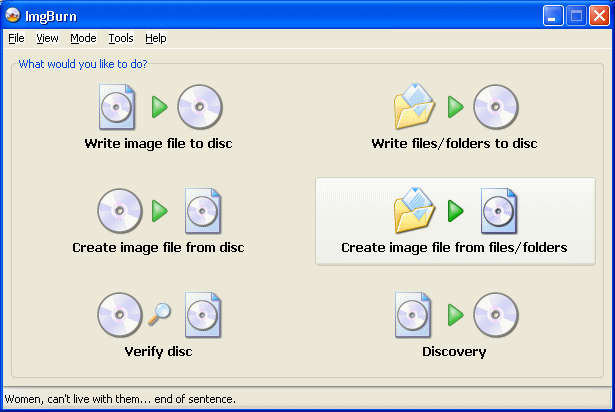Screen dimensions: 615x412
Task: Click green arrow in 'Create image file from files/folders'
Action: pos(456,211)
